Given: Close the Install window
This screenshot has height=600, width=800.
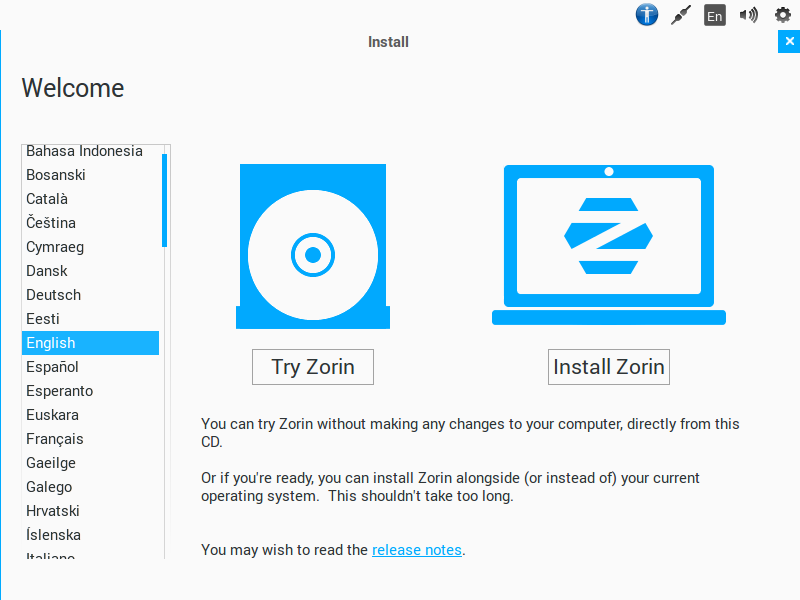Looking at the screenshot, I should 789,42.
